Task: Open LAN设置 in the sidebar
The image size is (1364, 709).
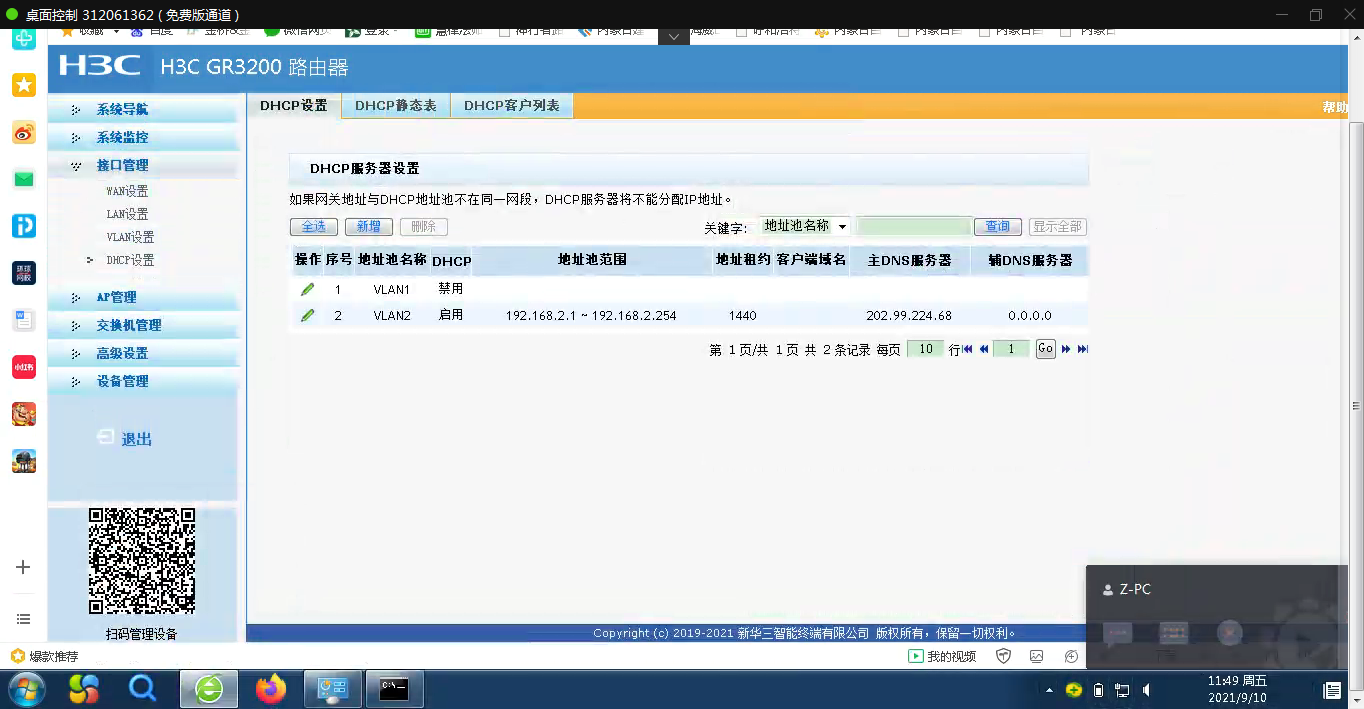Action: (127, 214)
